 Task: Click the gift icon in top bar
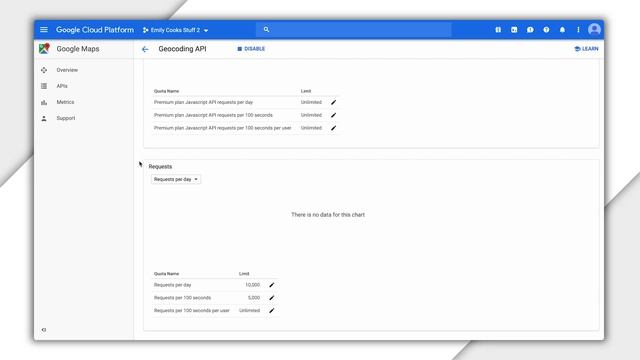click(x=498, y=30)
